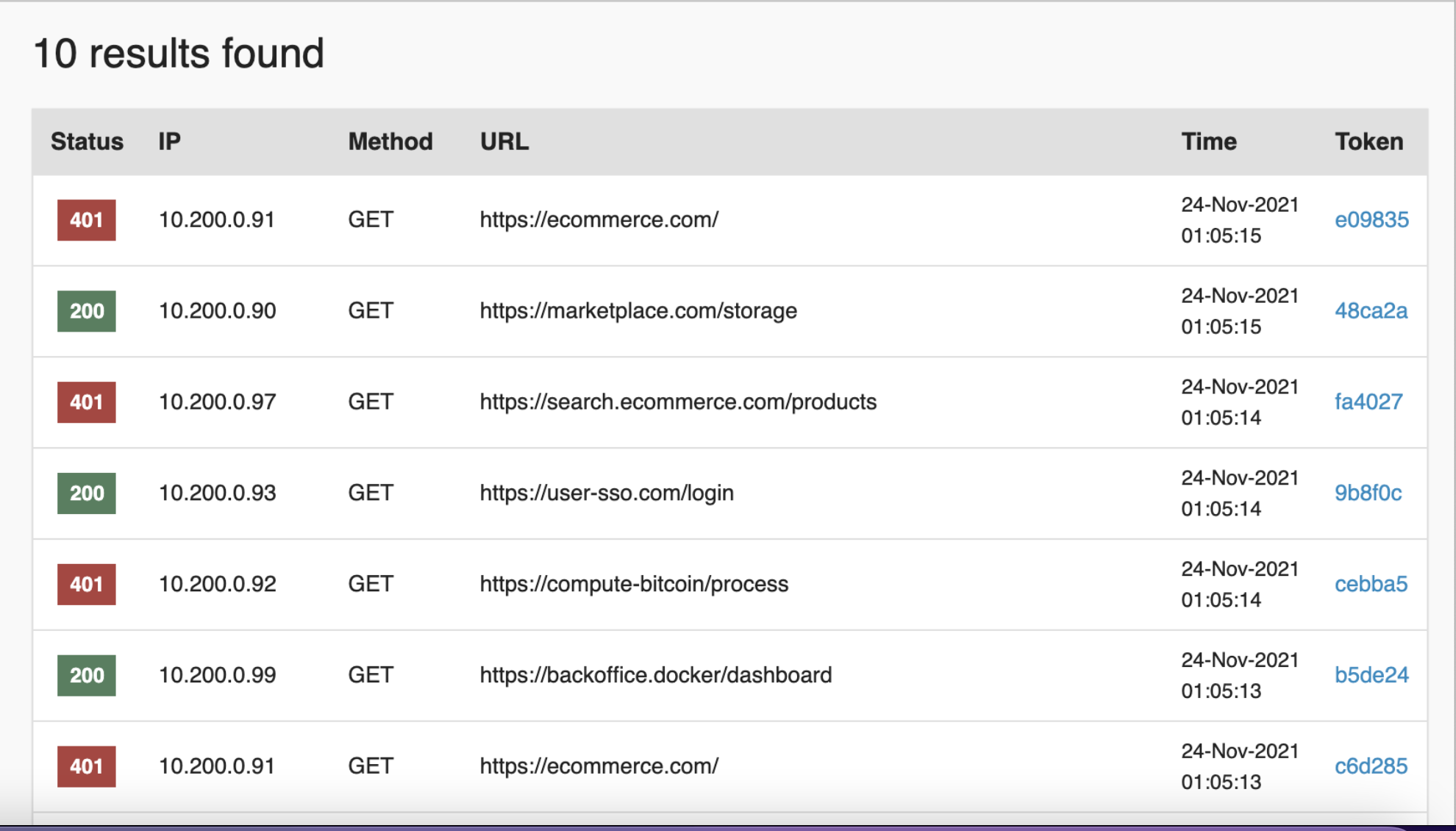This screenshot has width=1456, height=831.
Task: Open token link c6d285
Action: [1371, 766]
